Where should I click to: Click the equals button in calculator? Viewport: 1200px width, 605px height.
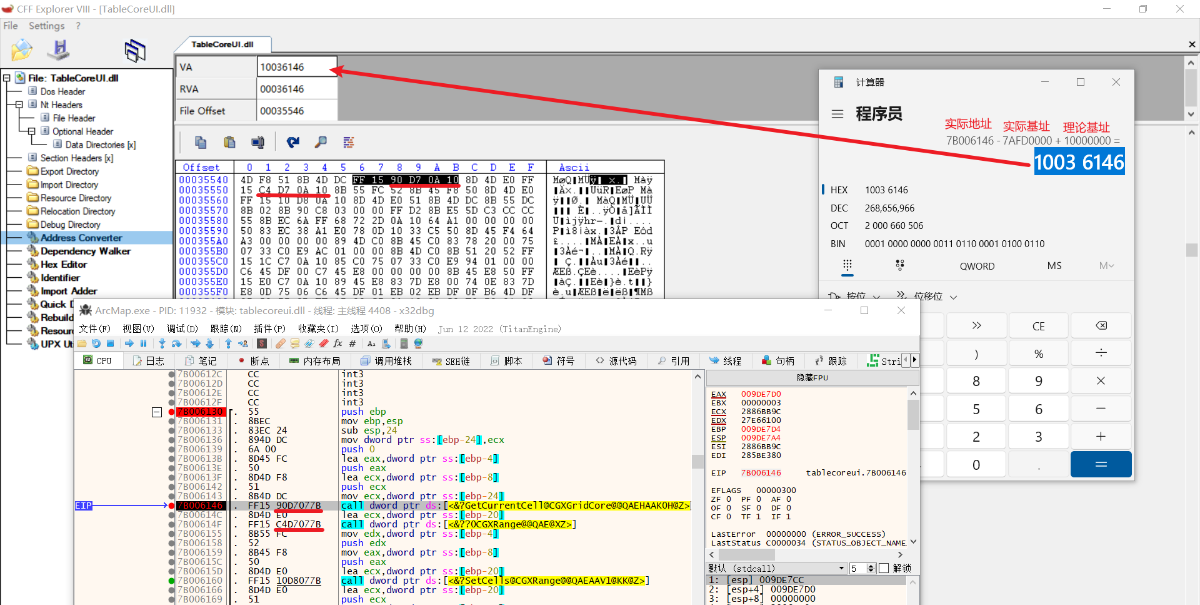coord(1101,464)
